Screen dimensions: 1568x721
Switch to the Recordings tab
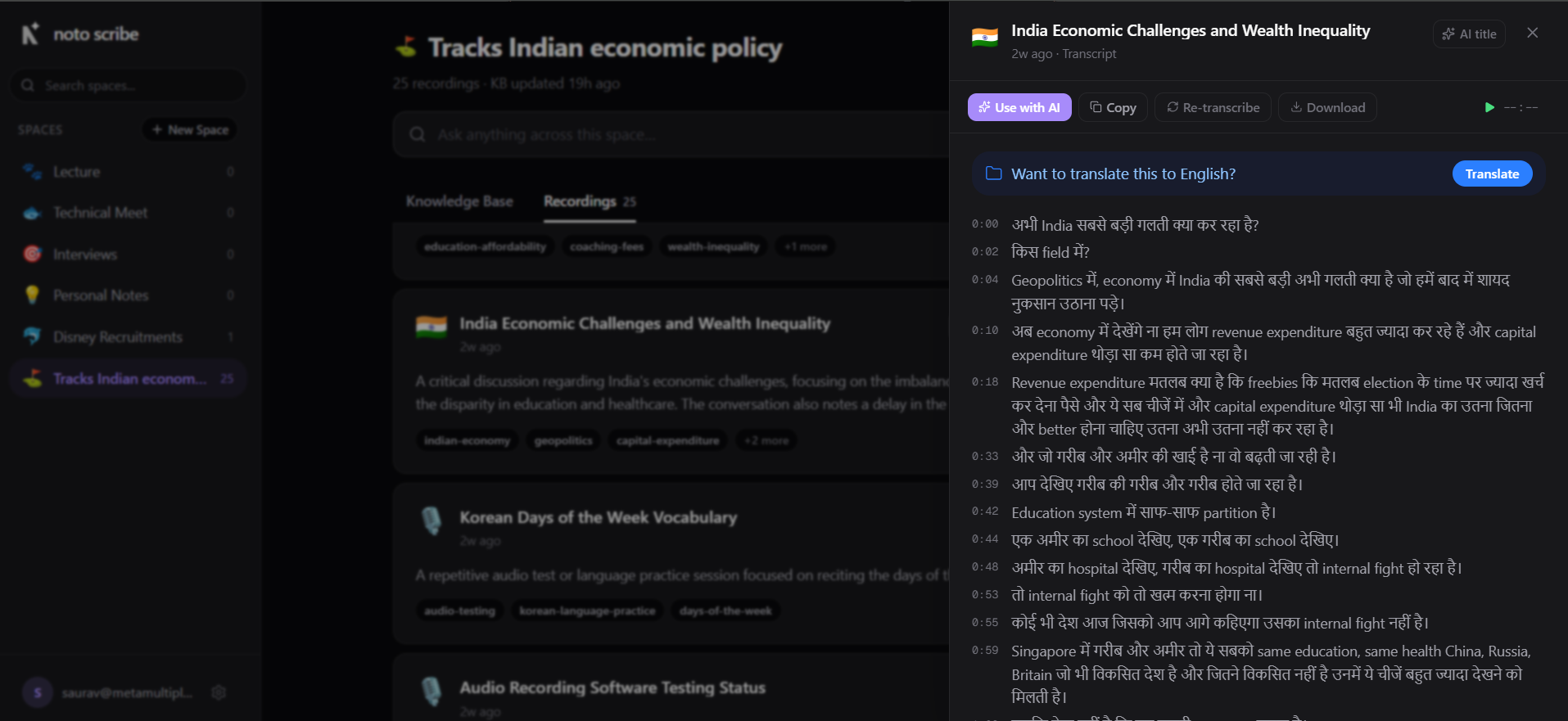point(590,201)
